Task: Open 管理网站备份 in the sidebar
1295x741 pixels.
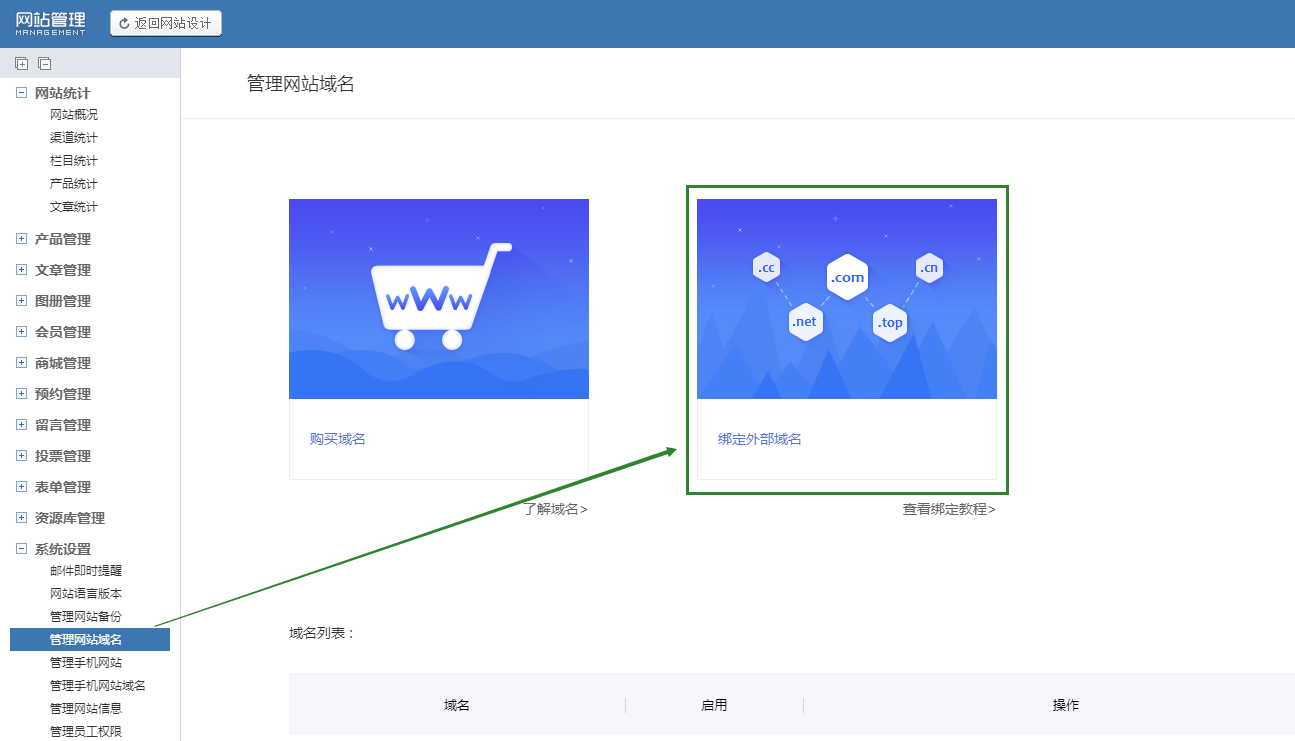Action: pyautogui.click(x=86, y=617)
